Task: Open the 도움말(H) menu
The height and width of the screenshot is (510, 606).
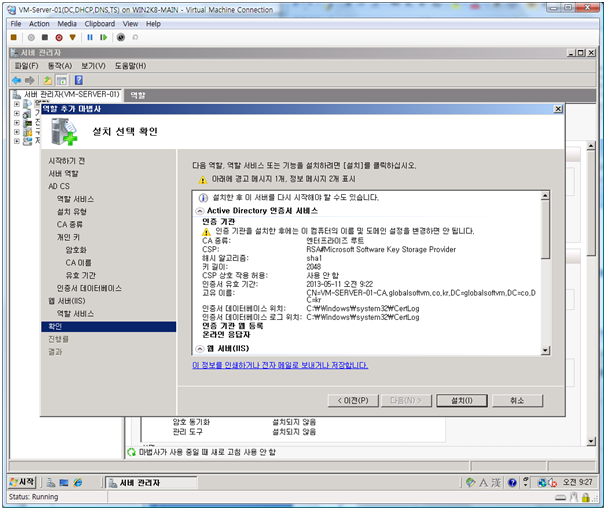Action: click(130, 66)
